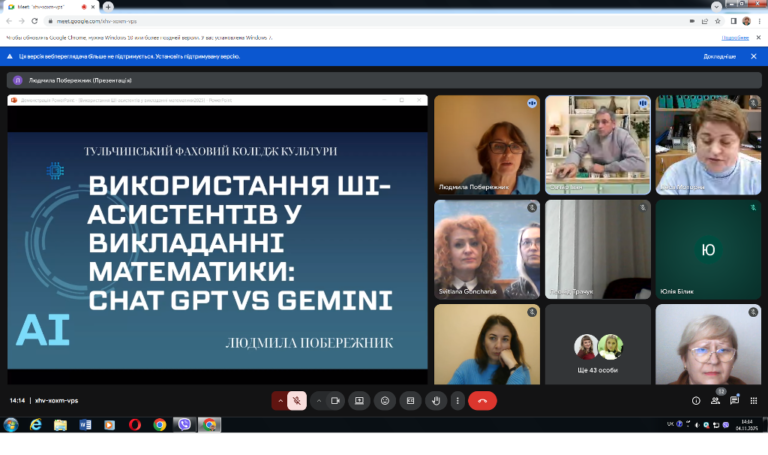Close the Meet browser tab
768x455 pixels.
click(93, 7)
